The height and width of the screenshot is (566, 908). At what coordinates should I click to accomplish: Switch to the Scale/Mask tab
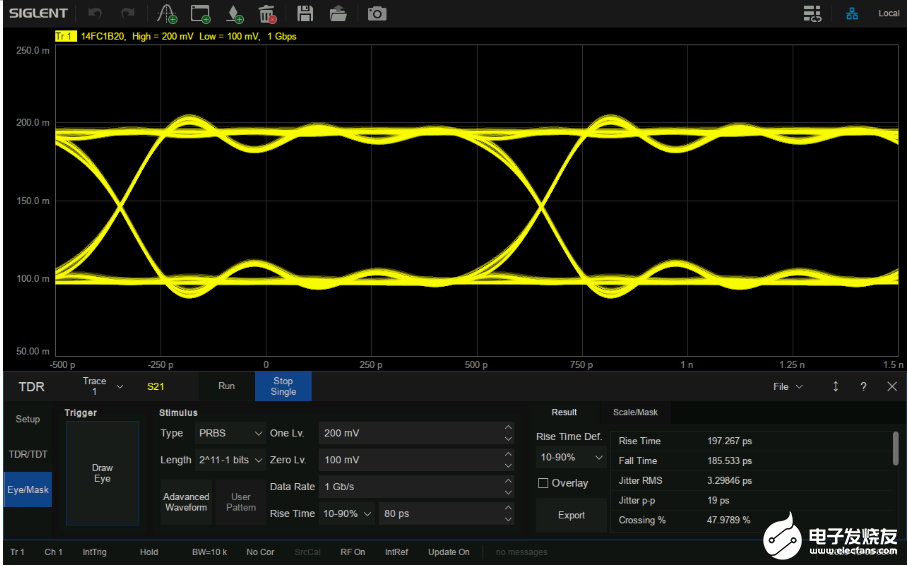point(635,412)
